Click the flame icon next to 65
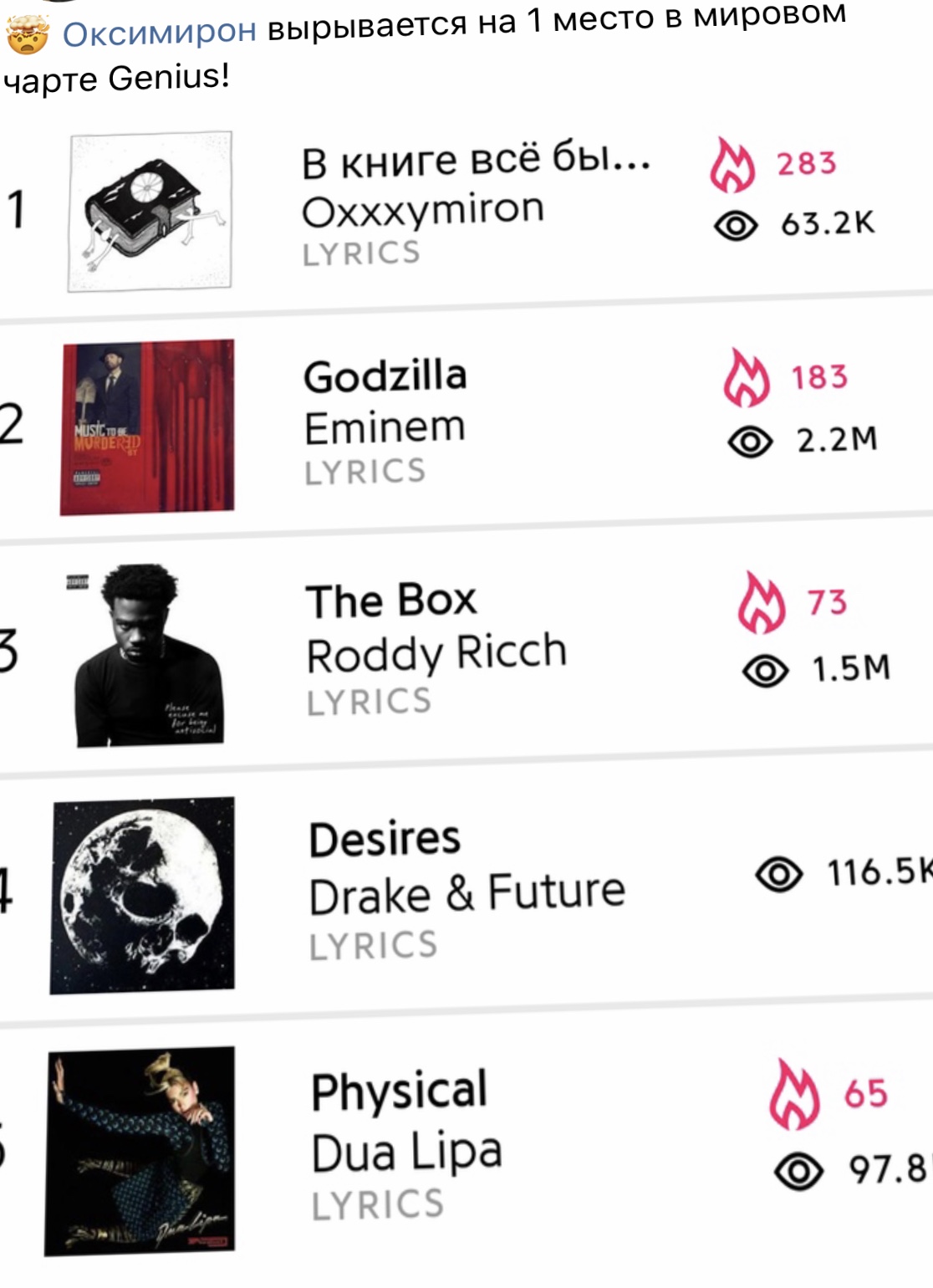The height and width of the screenshot is (1288, 933). (794, 1094)
